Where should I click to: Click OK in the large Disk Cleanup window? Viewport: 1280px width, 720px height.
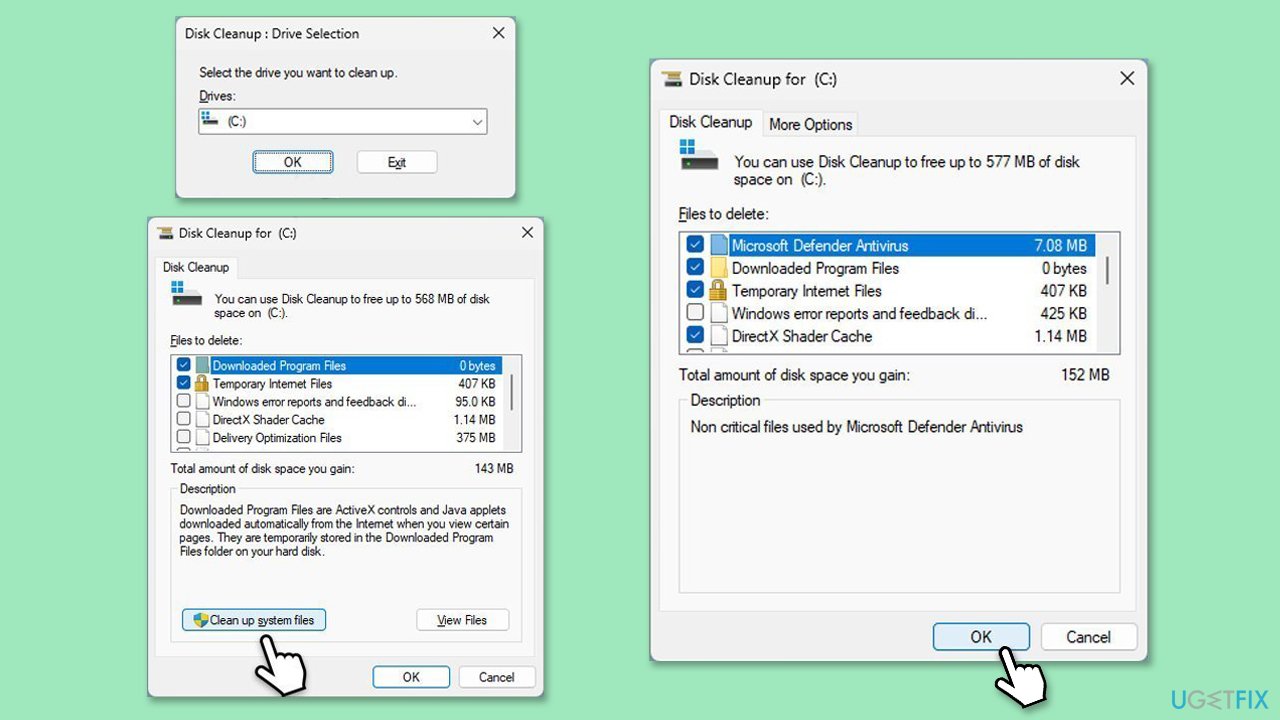pos(981,637)
